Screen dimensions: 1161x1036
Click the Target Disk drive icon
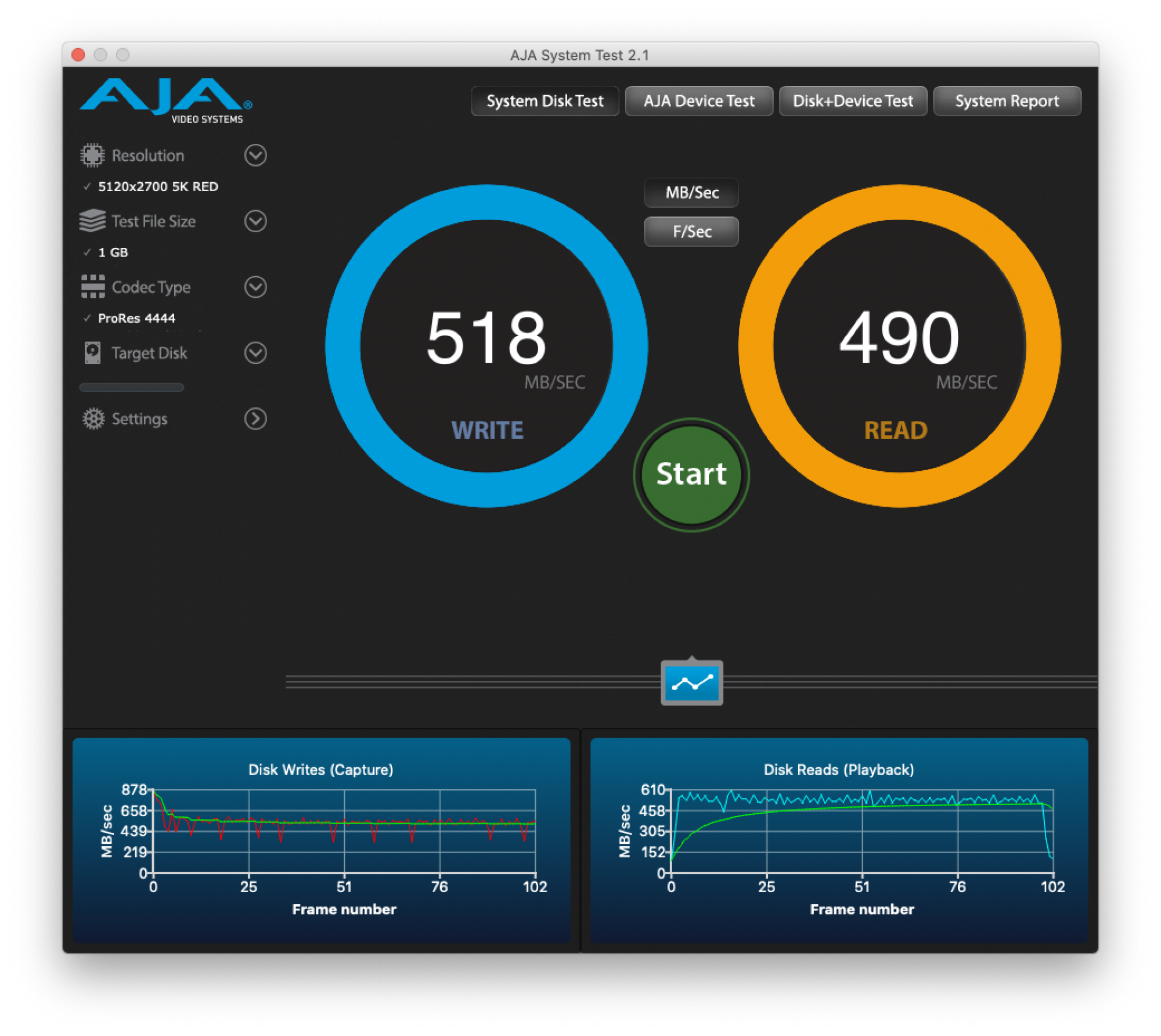(92, 353)
